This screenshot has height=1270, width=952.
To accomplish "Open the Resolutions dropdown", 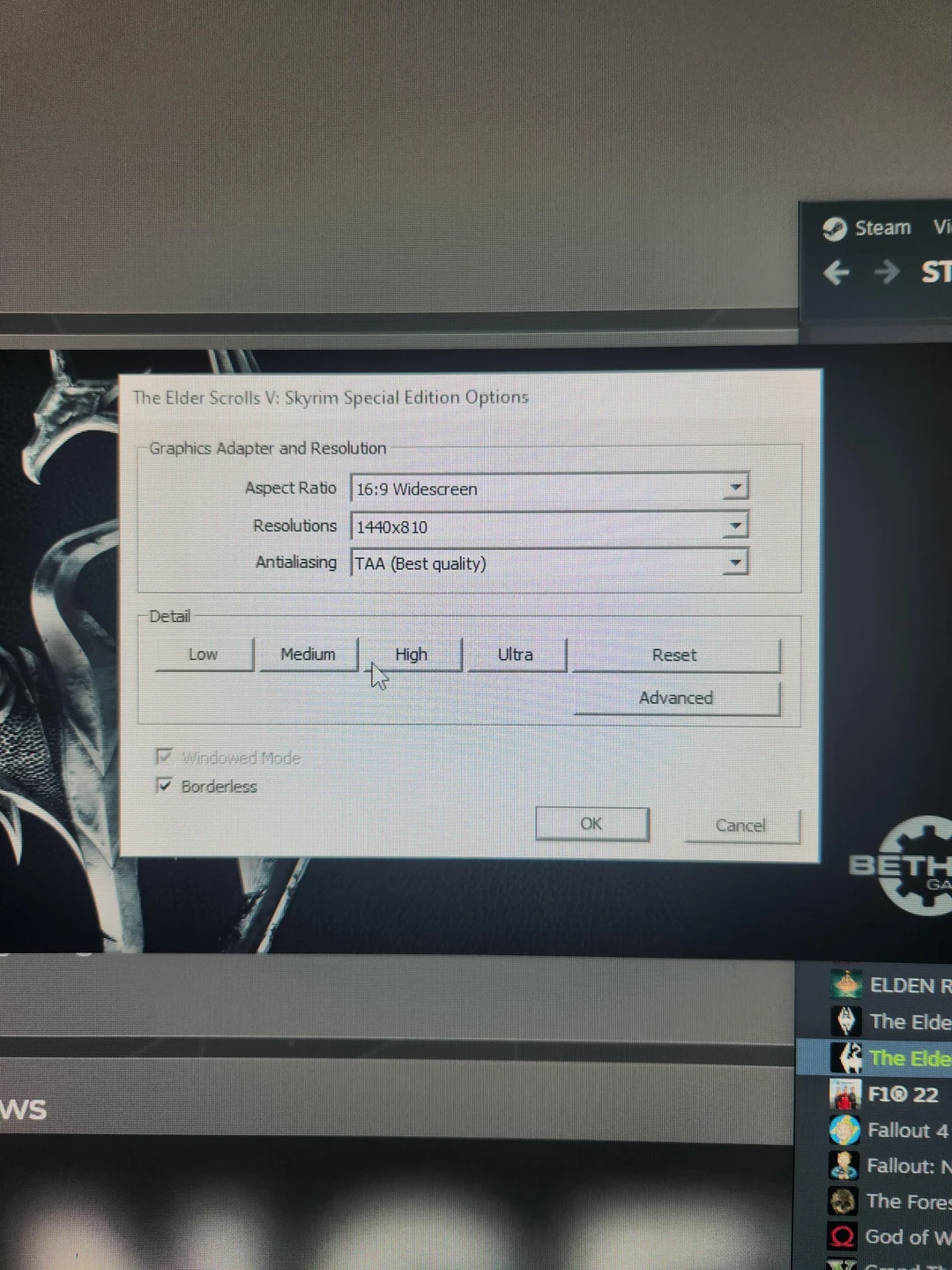I will [x=735, y=525].
